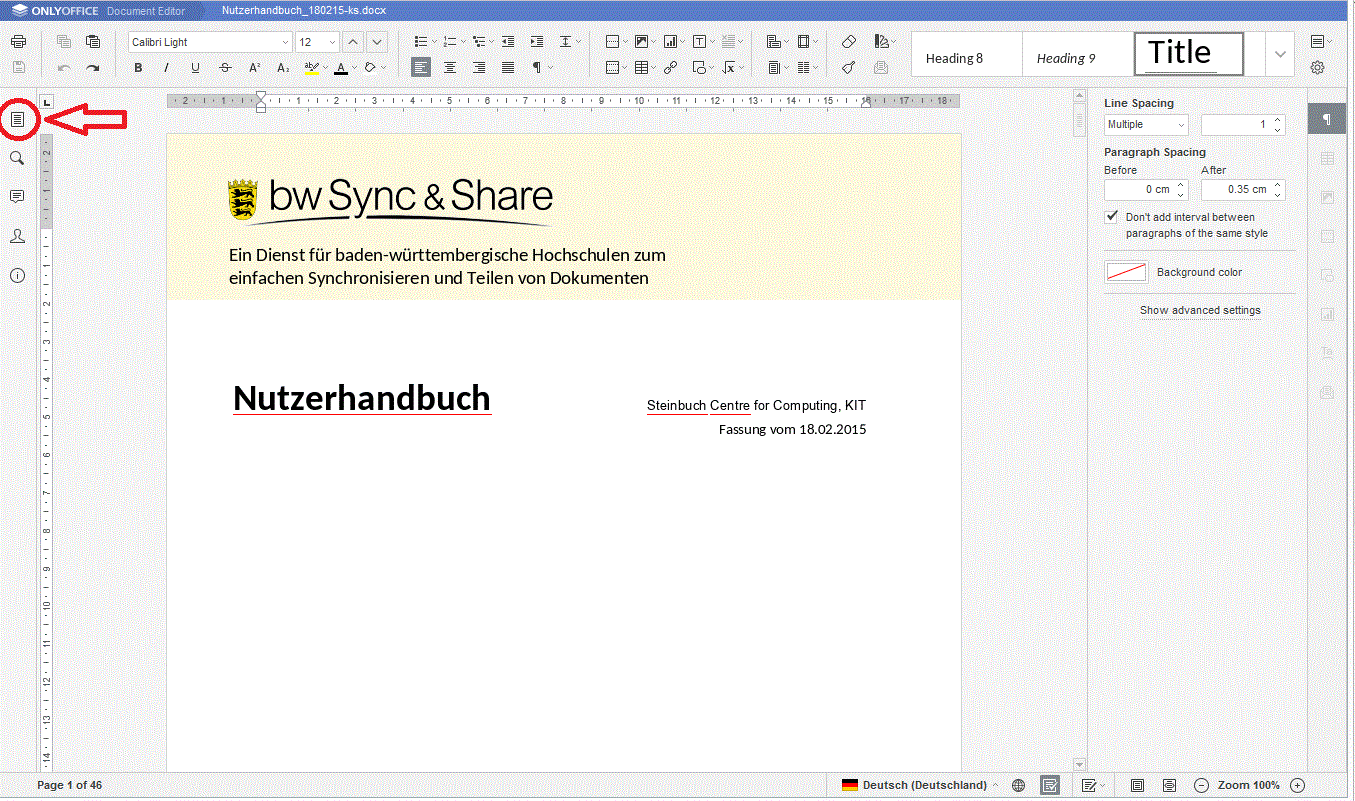Click the Nutzerhandbuch heading text
The width and height of the screenshot is (1355, 801).
[x=362, y=398]
